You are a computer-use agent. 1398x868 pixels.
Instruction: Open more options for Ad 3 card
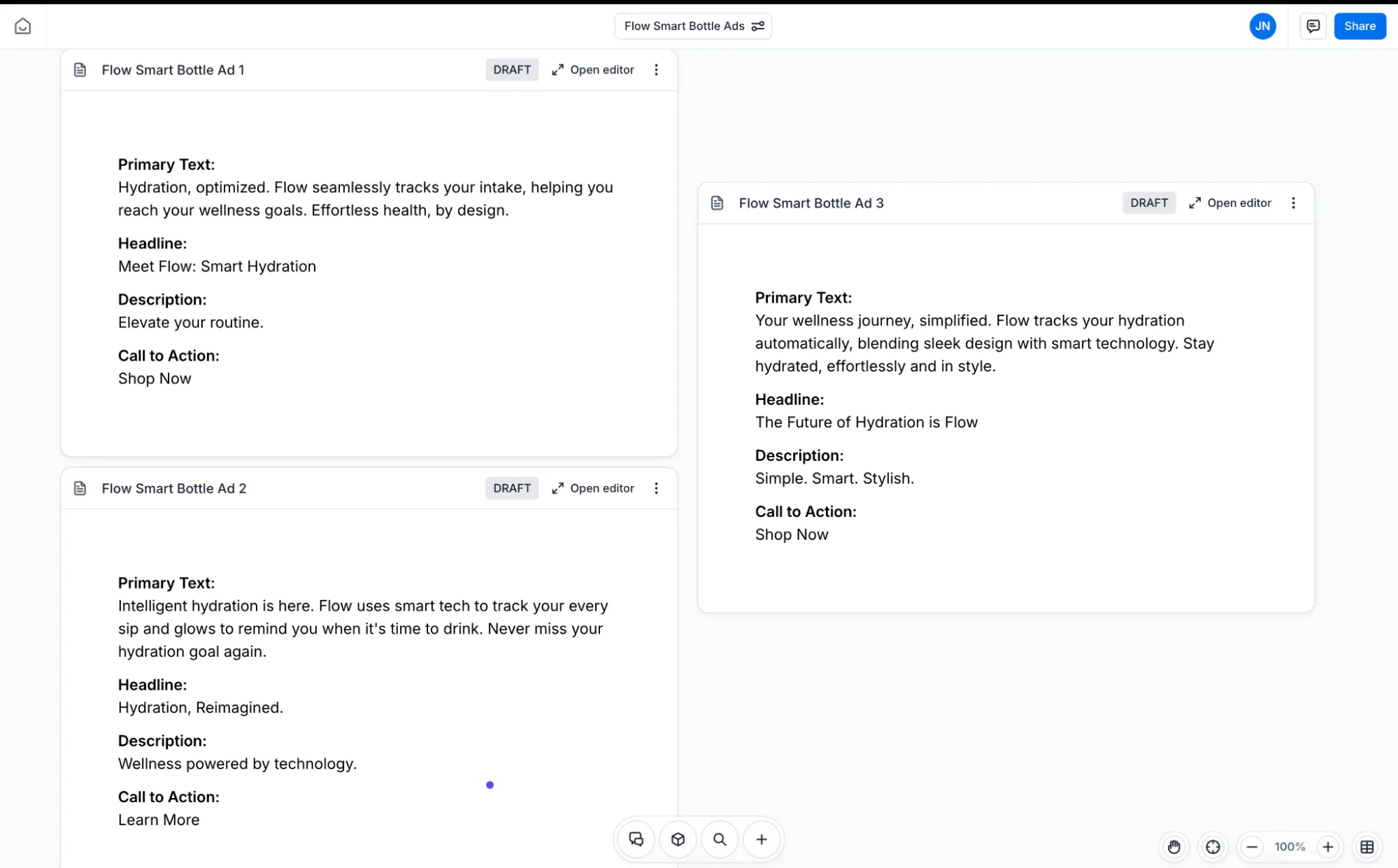(x=1293, y=203)
